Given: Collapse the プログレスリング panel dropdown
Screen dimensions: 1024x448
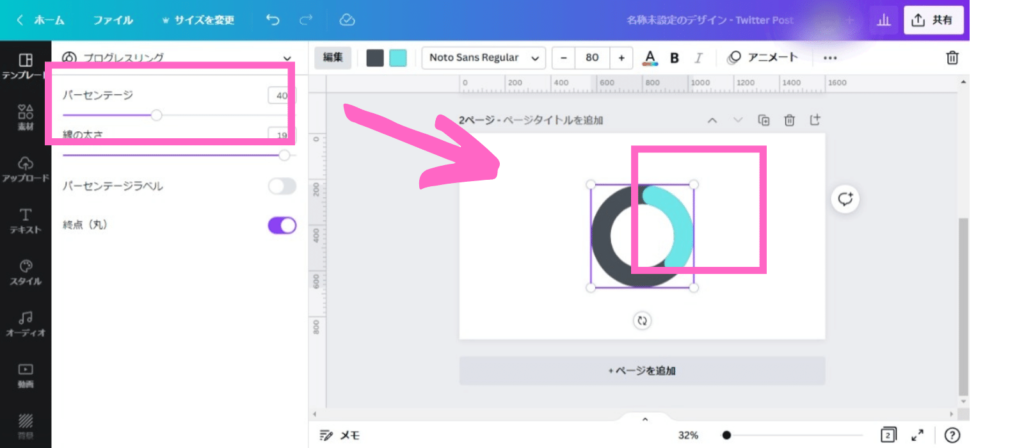Looking at the screenshot, I should (x=287, y=58).
